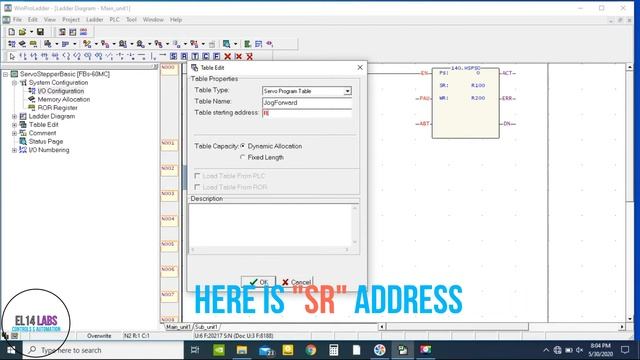Confirm the dialog with OK
Viewport: 640px width, 360px height.
click(x=258, y=282)
